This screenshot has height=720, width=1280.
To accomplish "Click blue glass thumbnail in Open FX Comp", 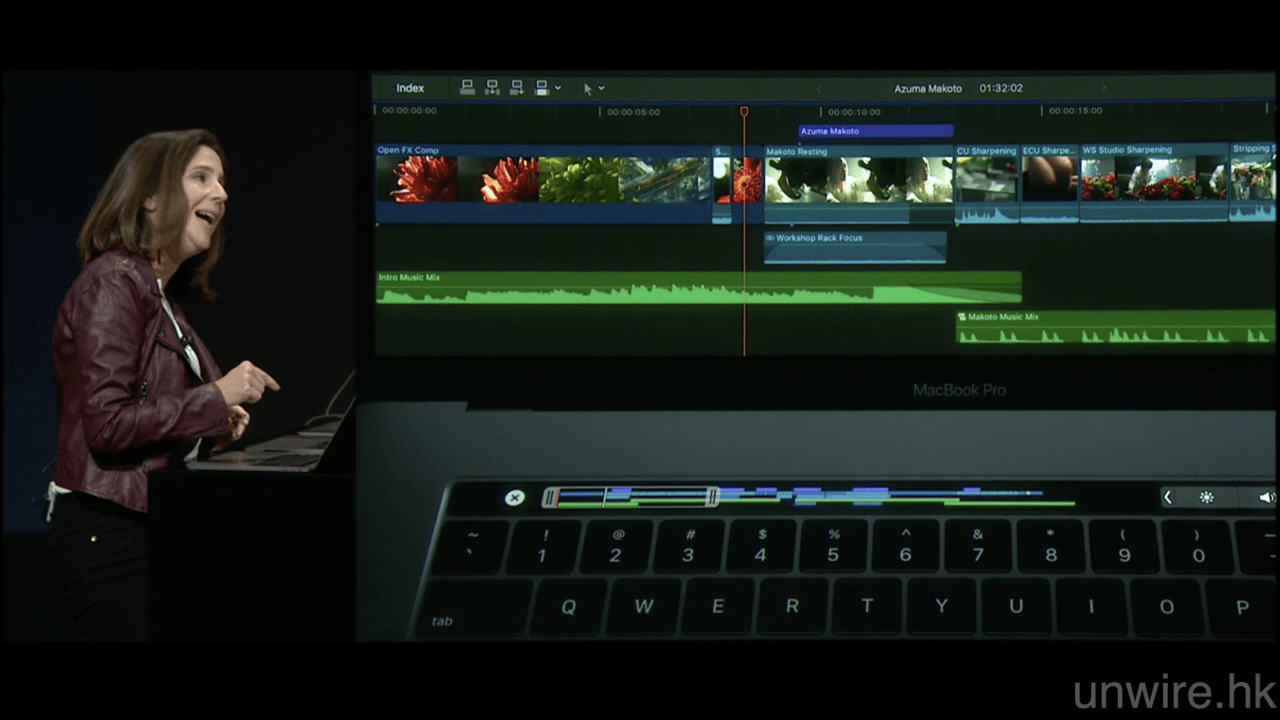I will (x=665, y=180).
